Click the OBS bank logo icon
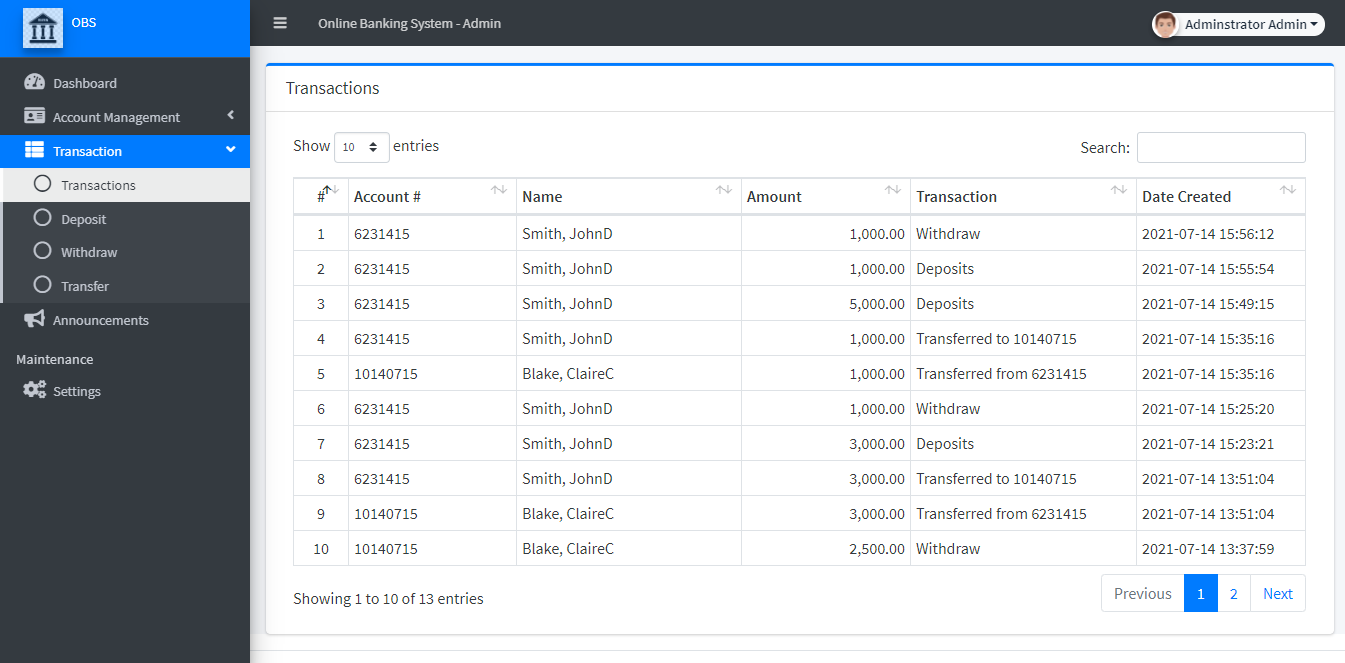Viewport: 1345px width, 663px height. click(x=43, y=28)
